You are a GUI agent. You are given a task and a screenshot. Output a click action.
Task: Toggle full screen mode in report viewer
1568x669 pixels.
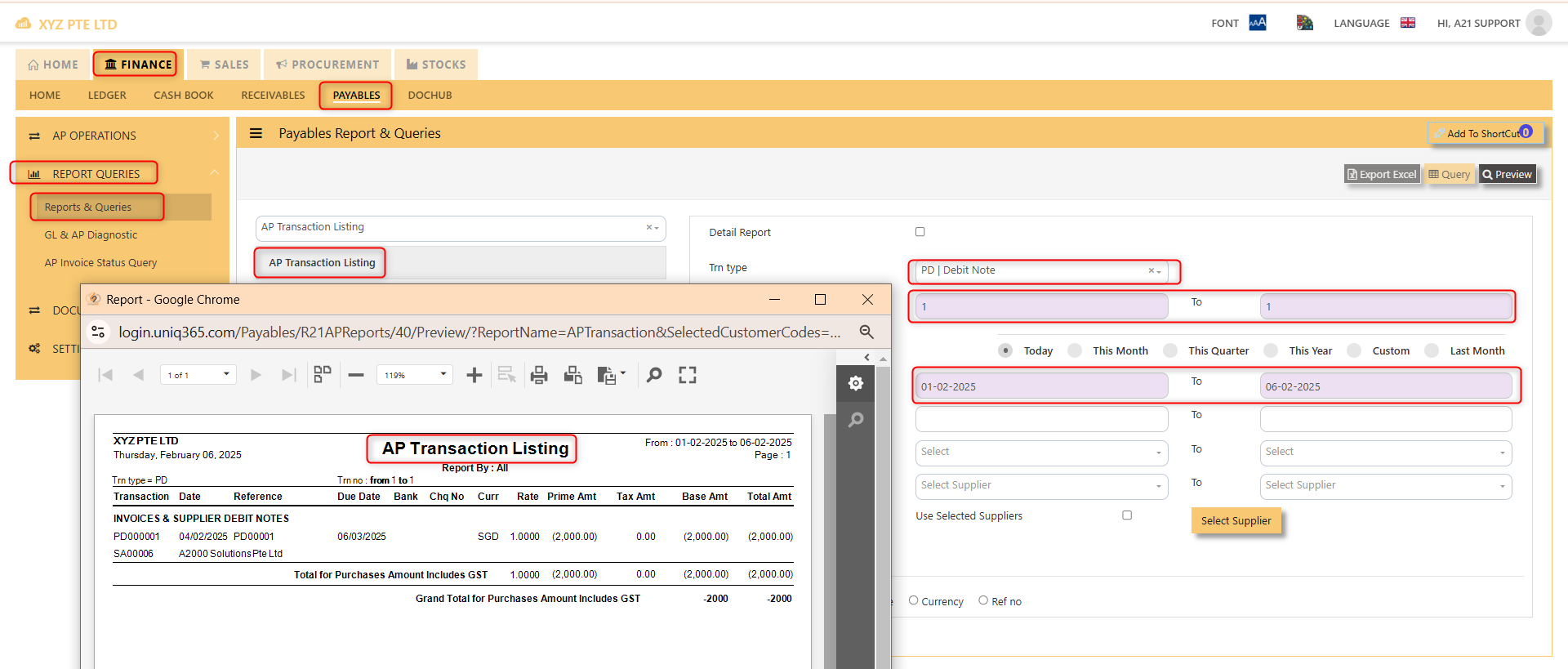(x=688, y=375)
